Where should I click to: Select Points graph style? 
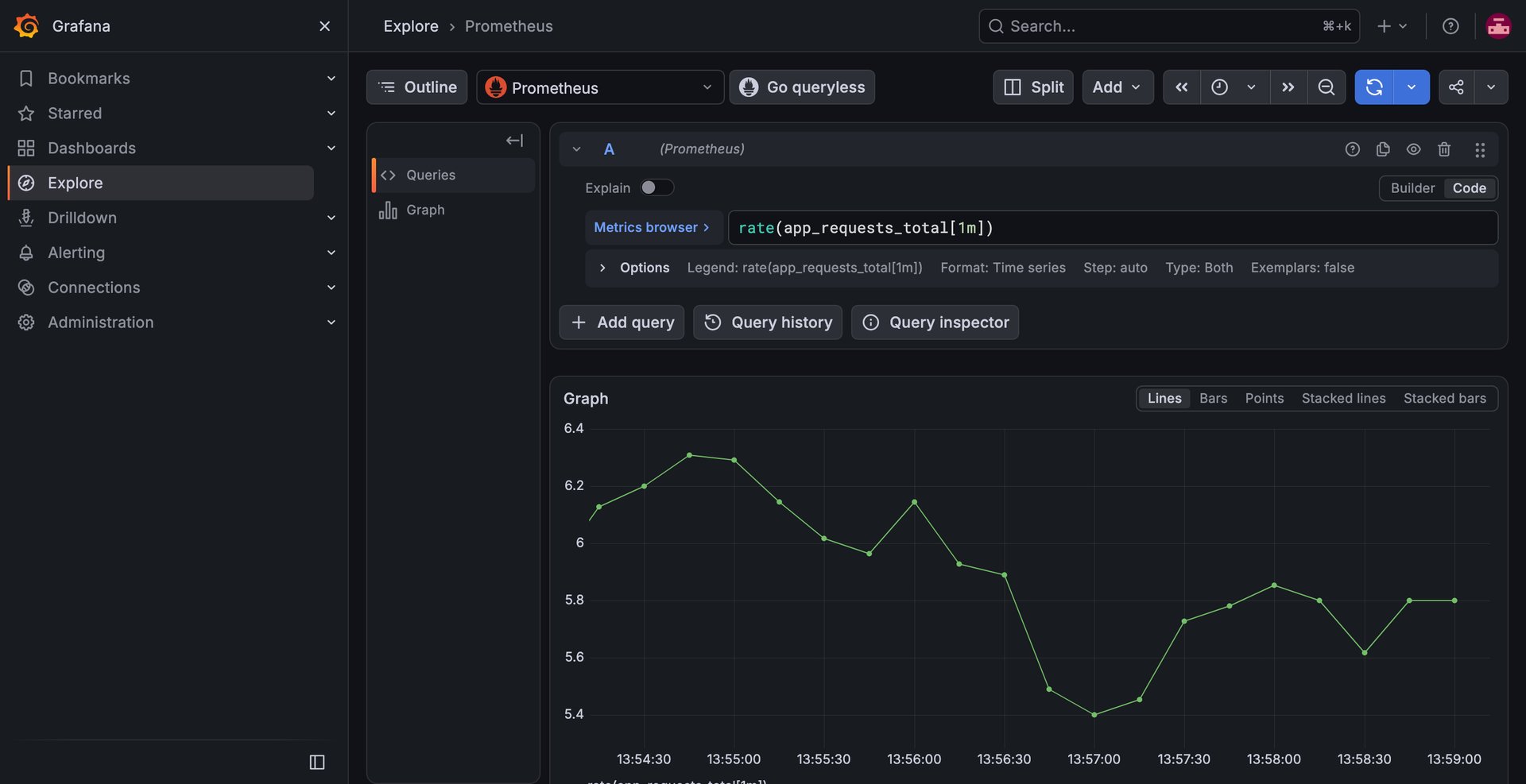(1265, 399)
